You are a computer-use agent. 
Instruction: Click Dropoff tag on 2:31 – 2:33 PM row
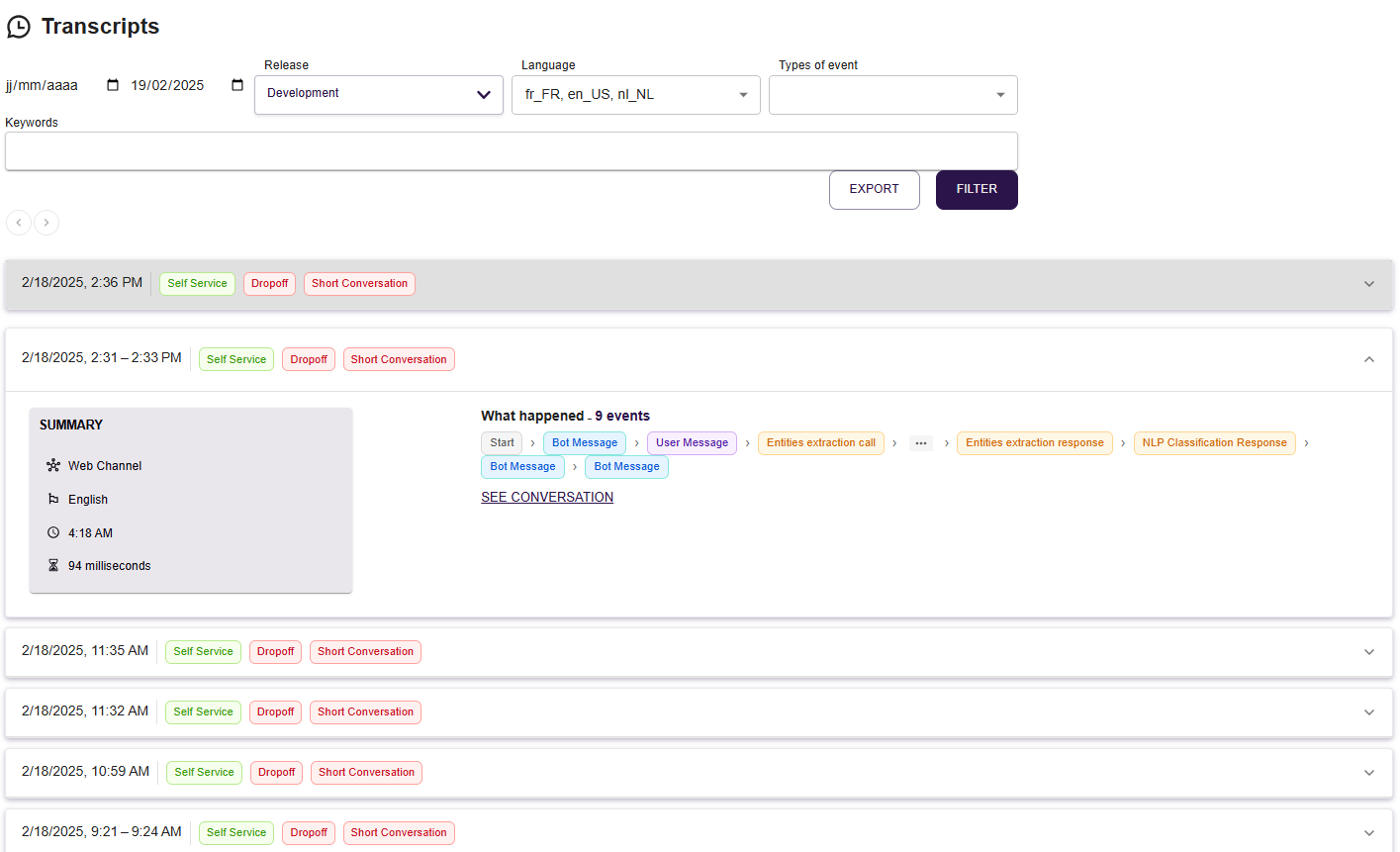coord(309,360)
